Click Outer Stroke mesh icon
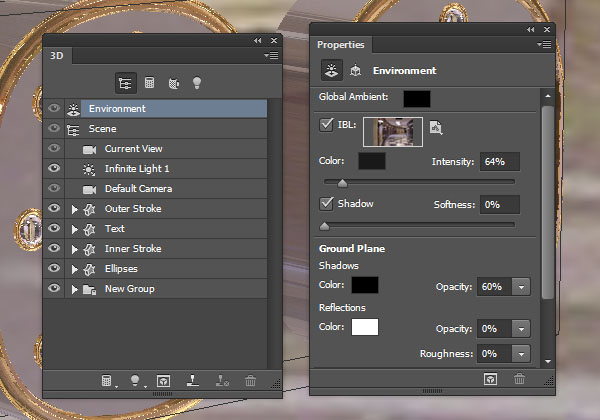 [89, 209]
